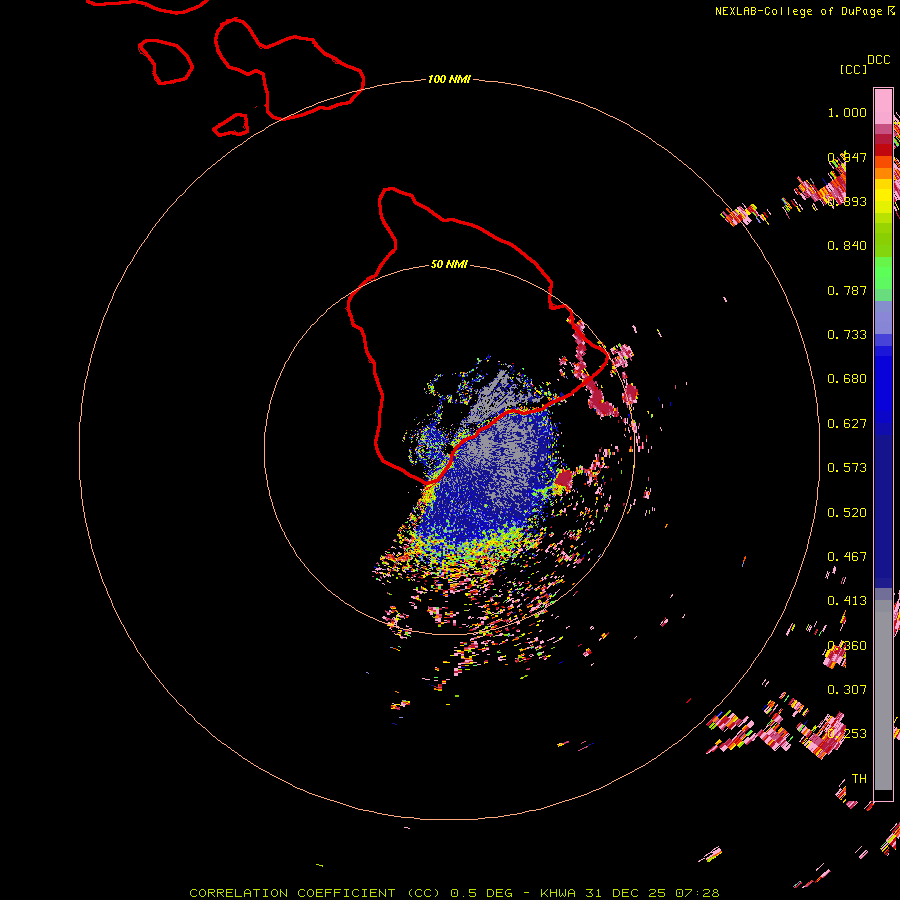Viewport: 900px width, 900px height.
Task: Select the 0.413 color scale value
Action: 847,601
